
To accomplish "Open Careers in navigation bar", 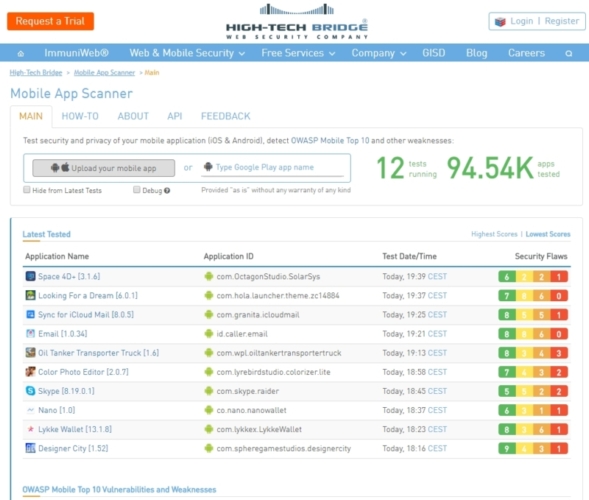I will 526,53.
